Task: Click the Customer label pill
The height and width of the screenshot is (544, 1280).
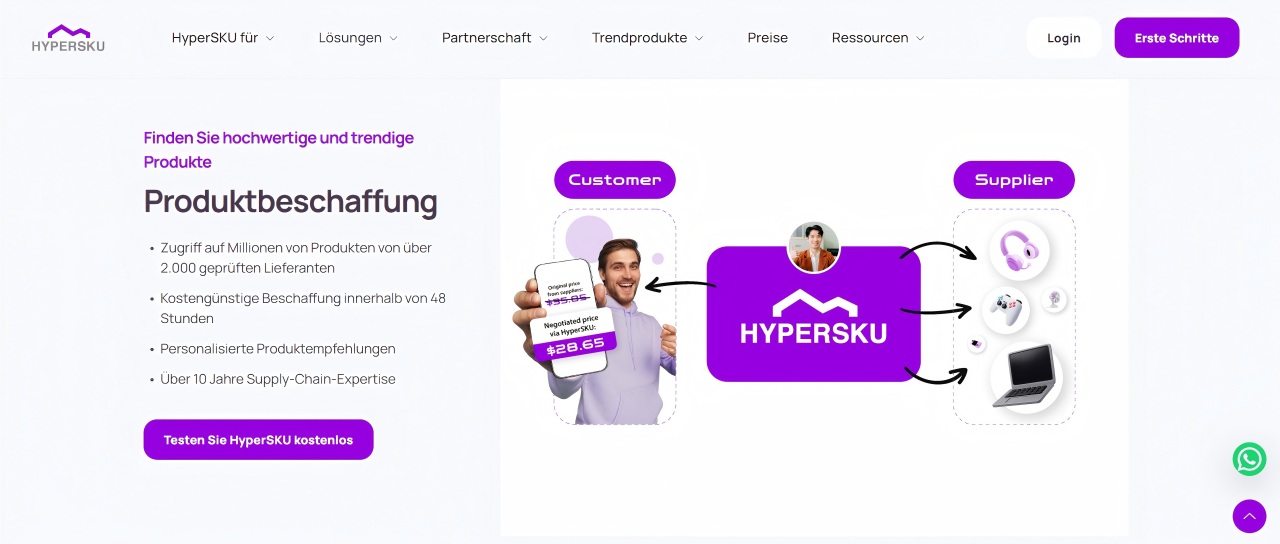Action: coord(615,180)
